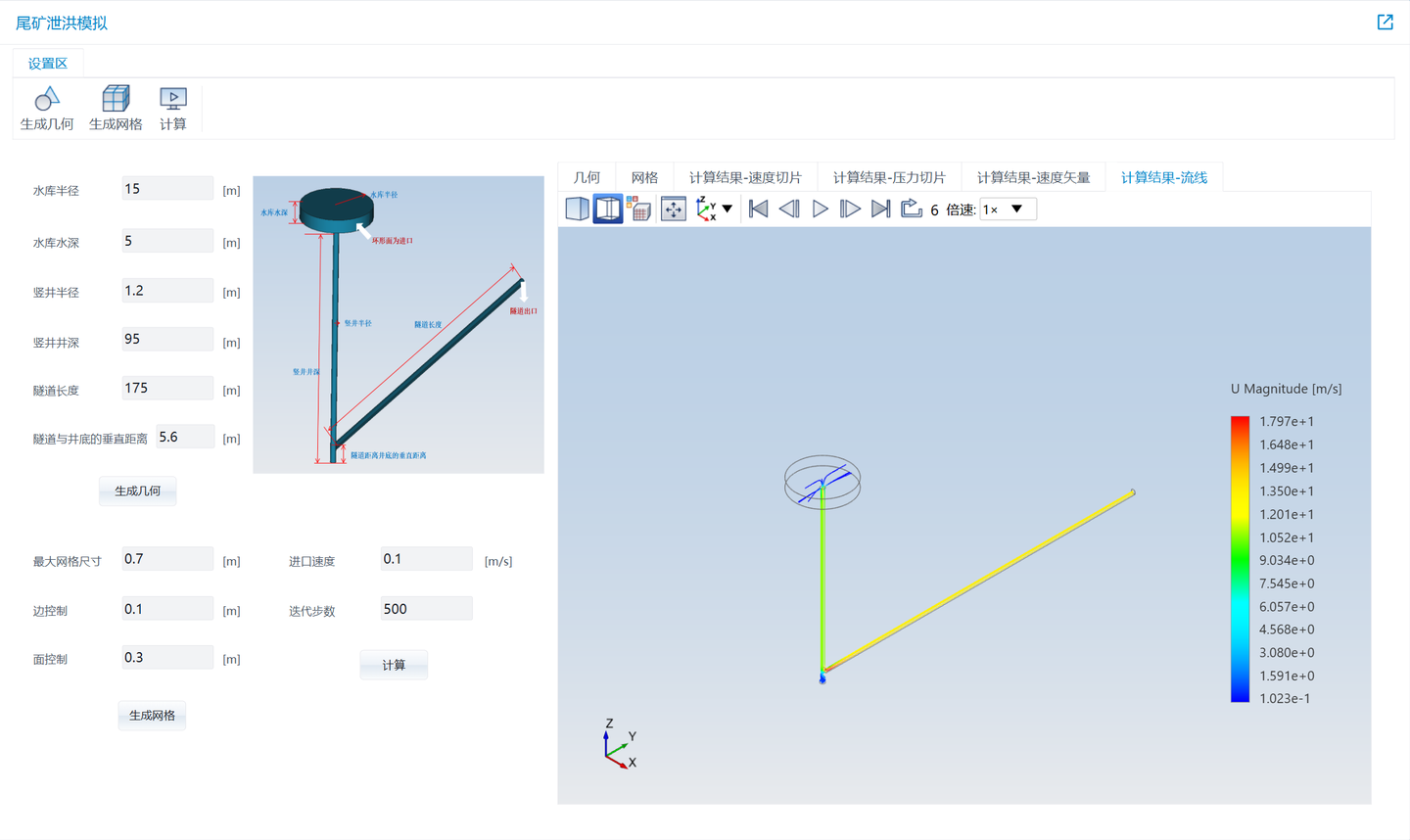Open the view orientation dropdown arrow
This screenshot has height=840, width=1410.
click(728, 209)
